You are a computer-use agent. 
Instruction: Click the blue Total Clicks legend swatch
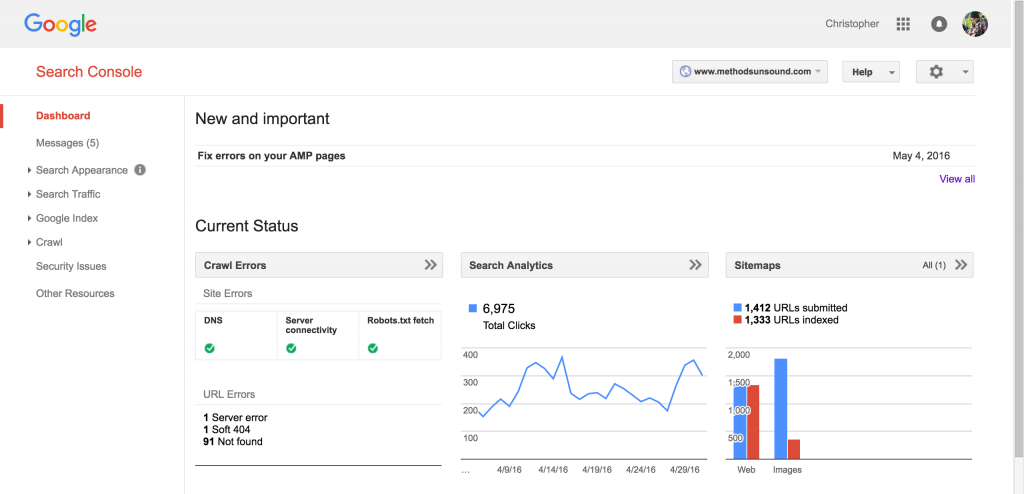(473, 309)
